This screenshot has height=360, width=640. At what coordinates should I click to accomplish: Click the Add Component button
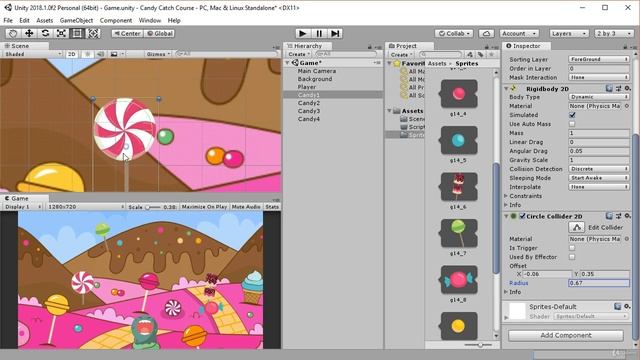click(566, 336)
